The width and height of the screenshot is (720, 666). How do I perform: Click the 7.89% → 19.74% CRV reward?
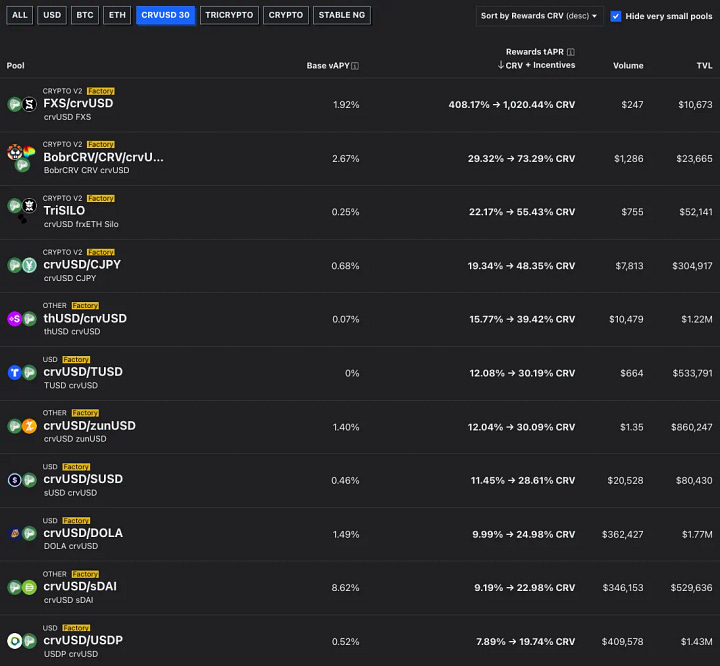(525, 642)
